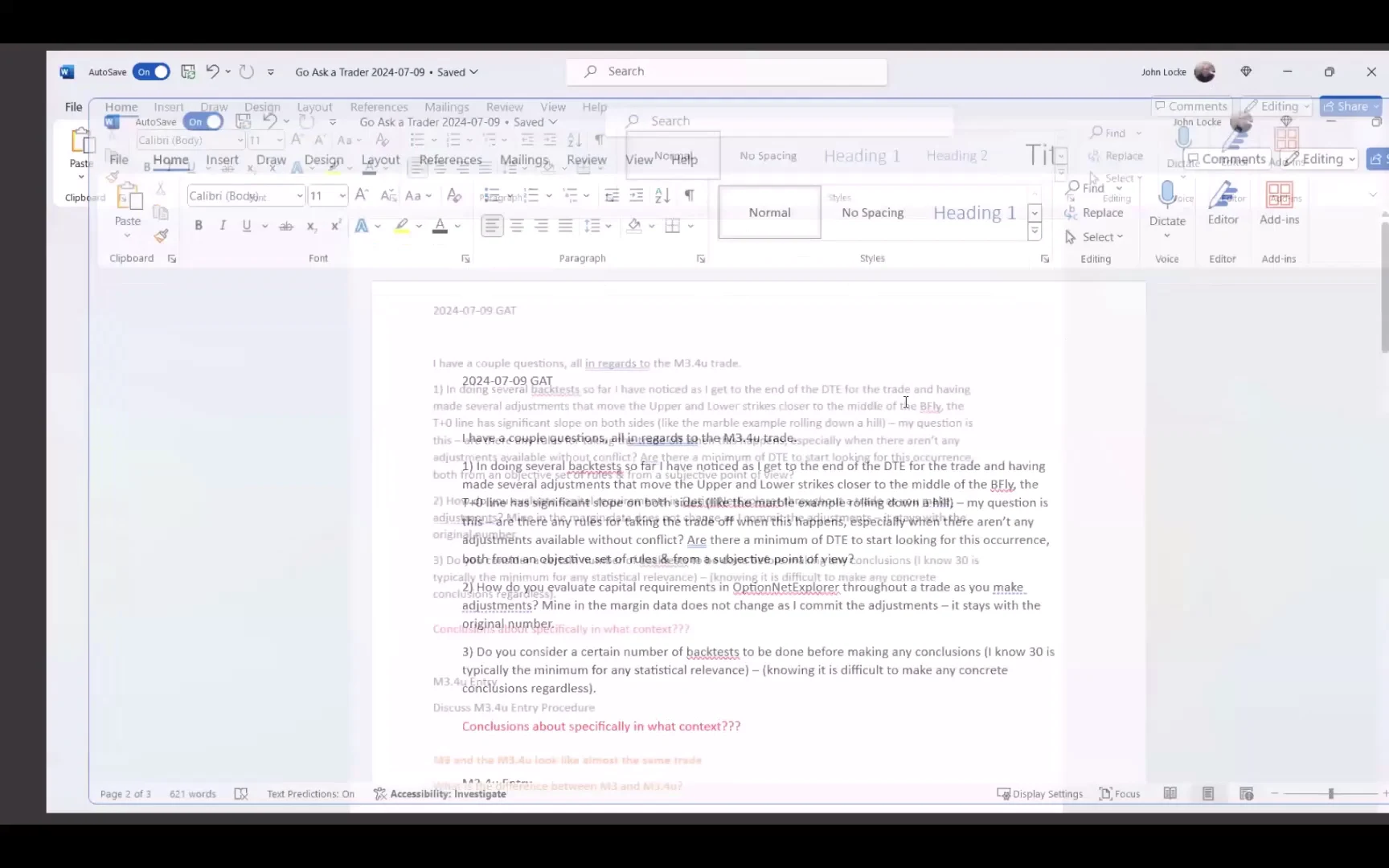Apply the No Spacing style

[x=872, y=212]
